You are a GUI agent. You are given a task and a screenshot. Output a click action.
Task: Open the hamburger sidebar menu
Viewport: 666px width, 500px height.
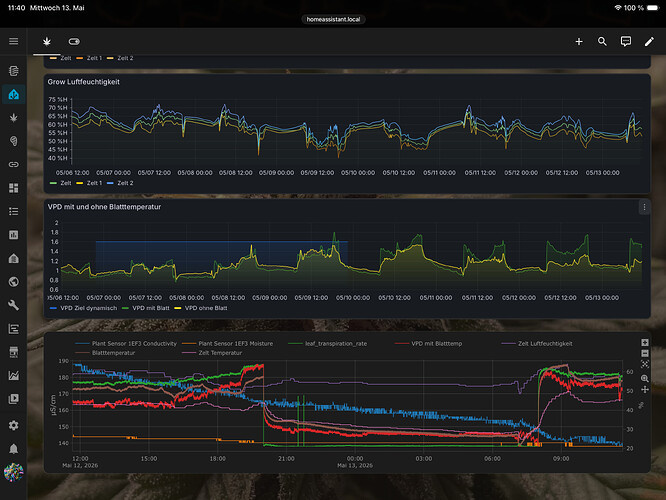coord(14,41)
